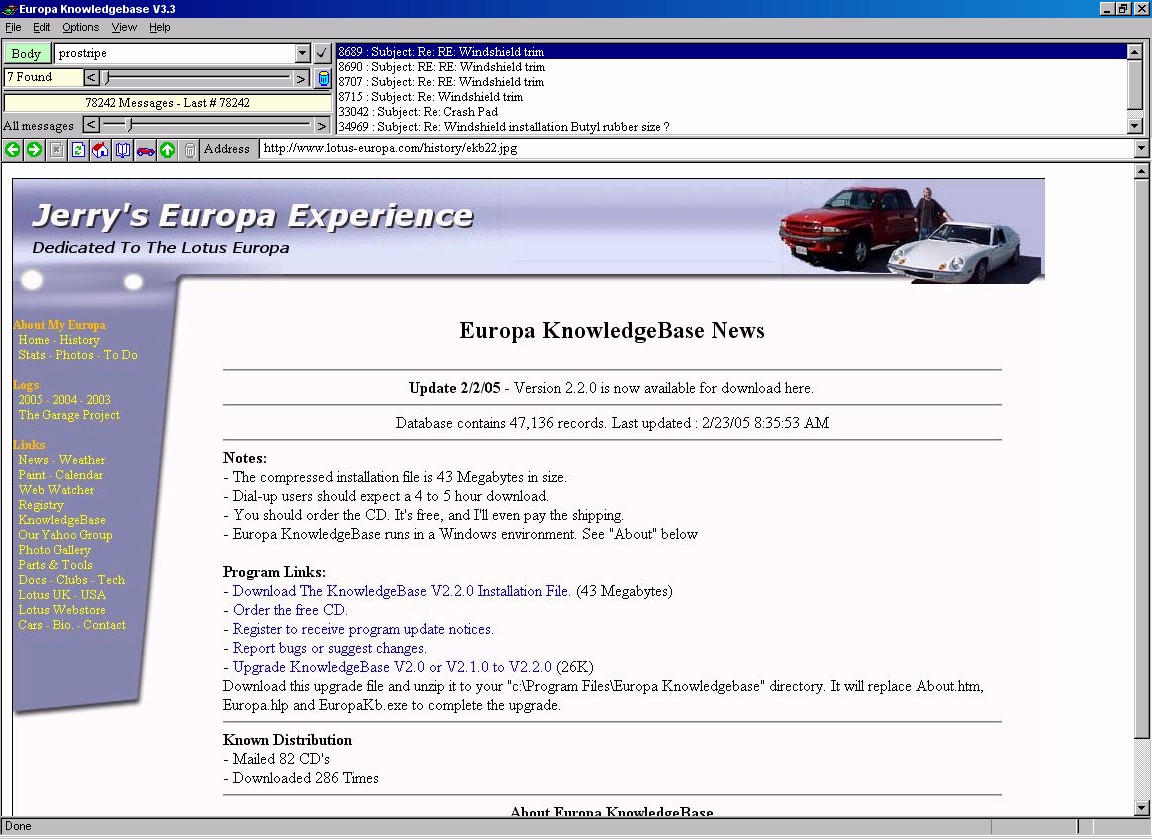Viewport: 1152px width, 839px height.
Task: Click the Order the free CD link
Action: click(x=290, y=610)
